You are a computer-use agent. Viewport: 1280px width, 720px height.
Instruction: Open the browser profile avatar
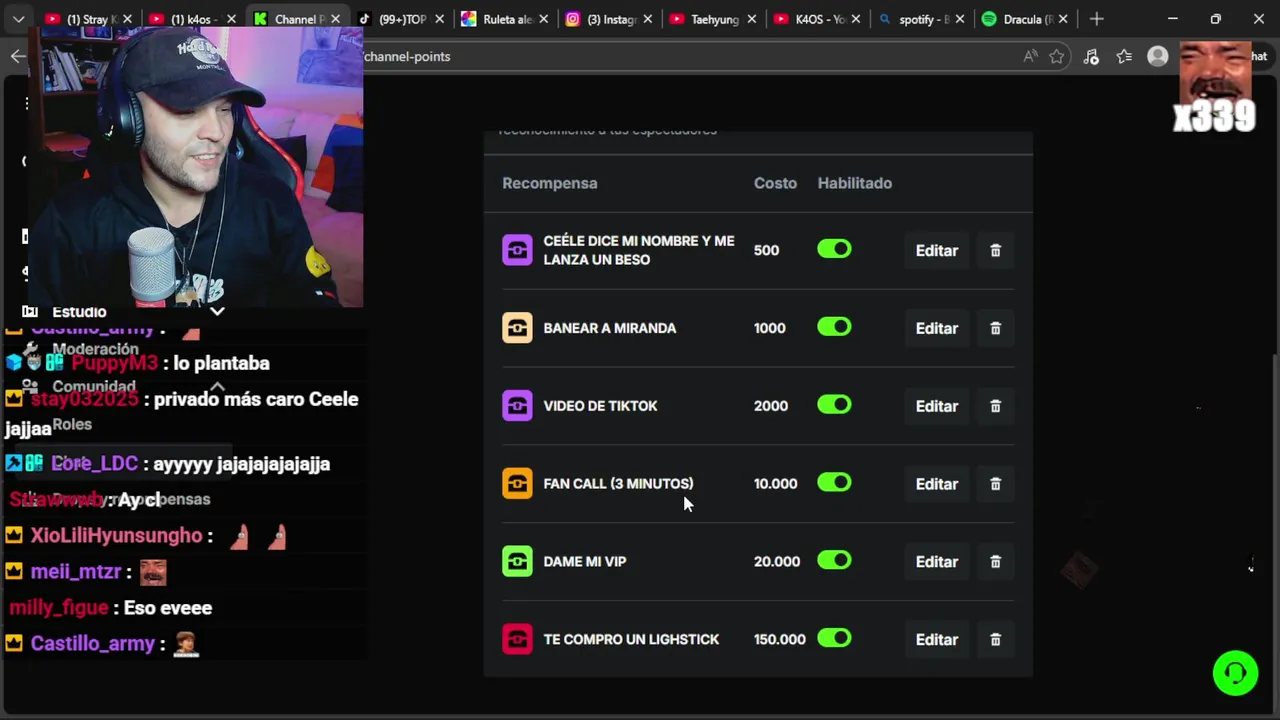coord(1158,56)
